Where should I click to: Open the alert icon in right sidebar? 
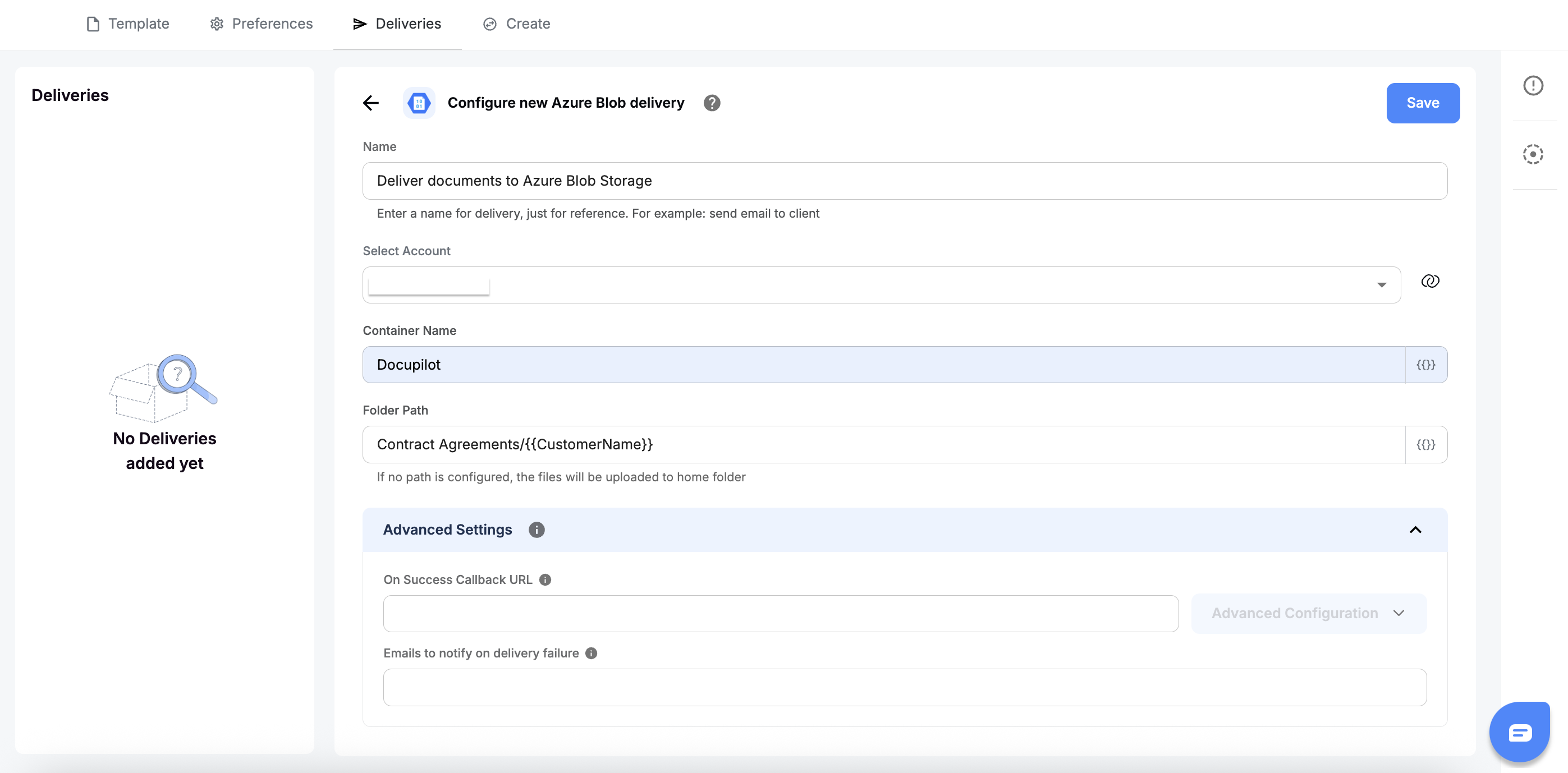1533,85
